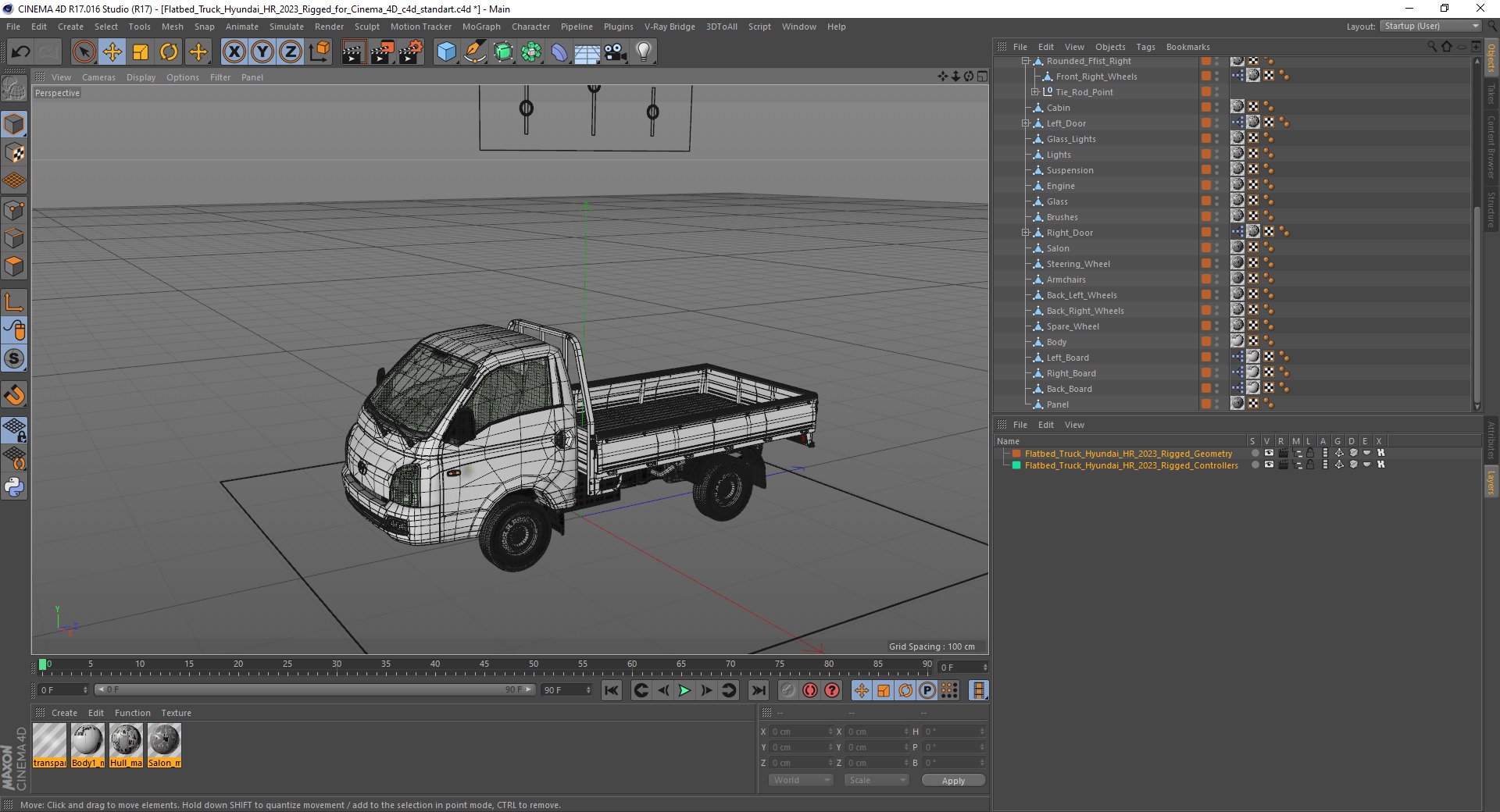The height and width of the screenshot is (812, 1500).
Task: Expand the Tie_Rod_Point object
Action: pyautogui.click(x=1034, y=92)
